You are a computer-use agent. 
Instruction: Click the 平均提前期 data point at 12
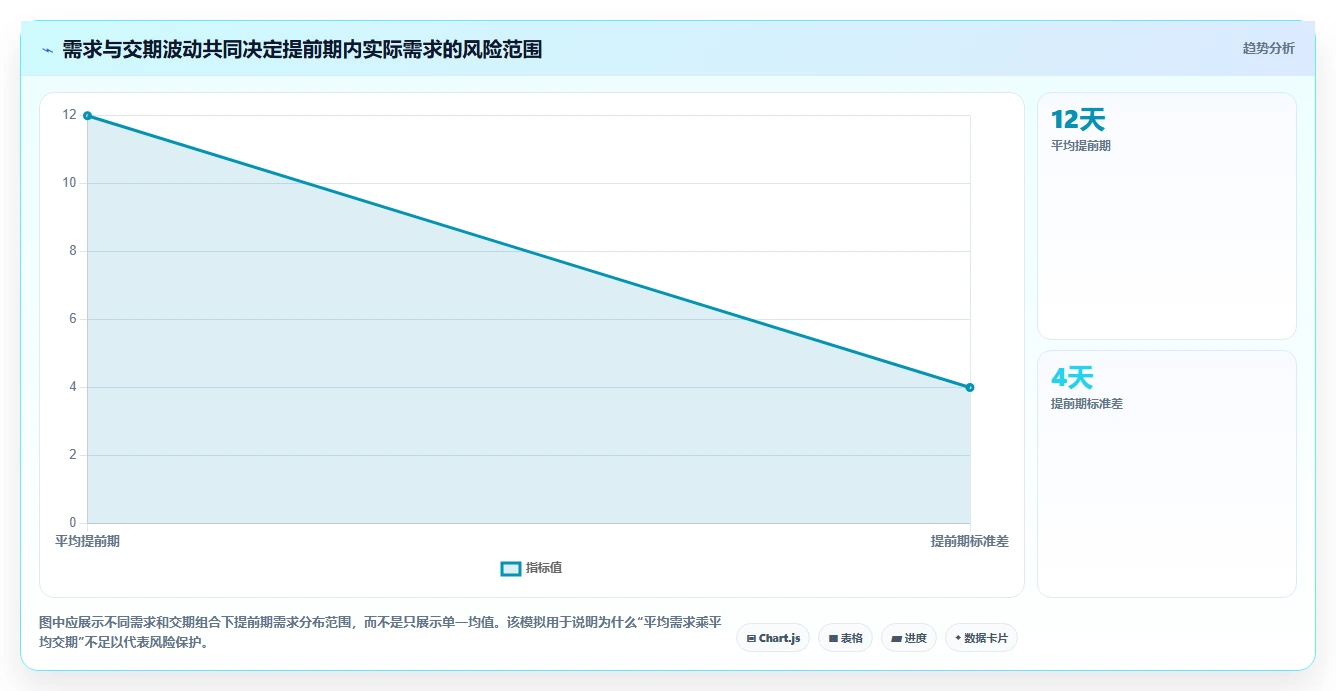(88, 116)
